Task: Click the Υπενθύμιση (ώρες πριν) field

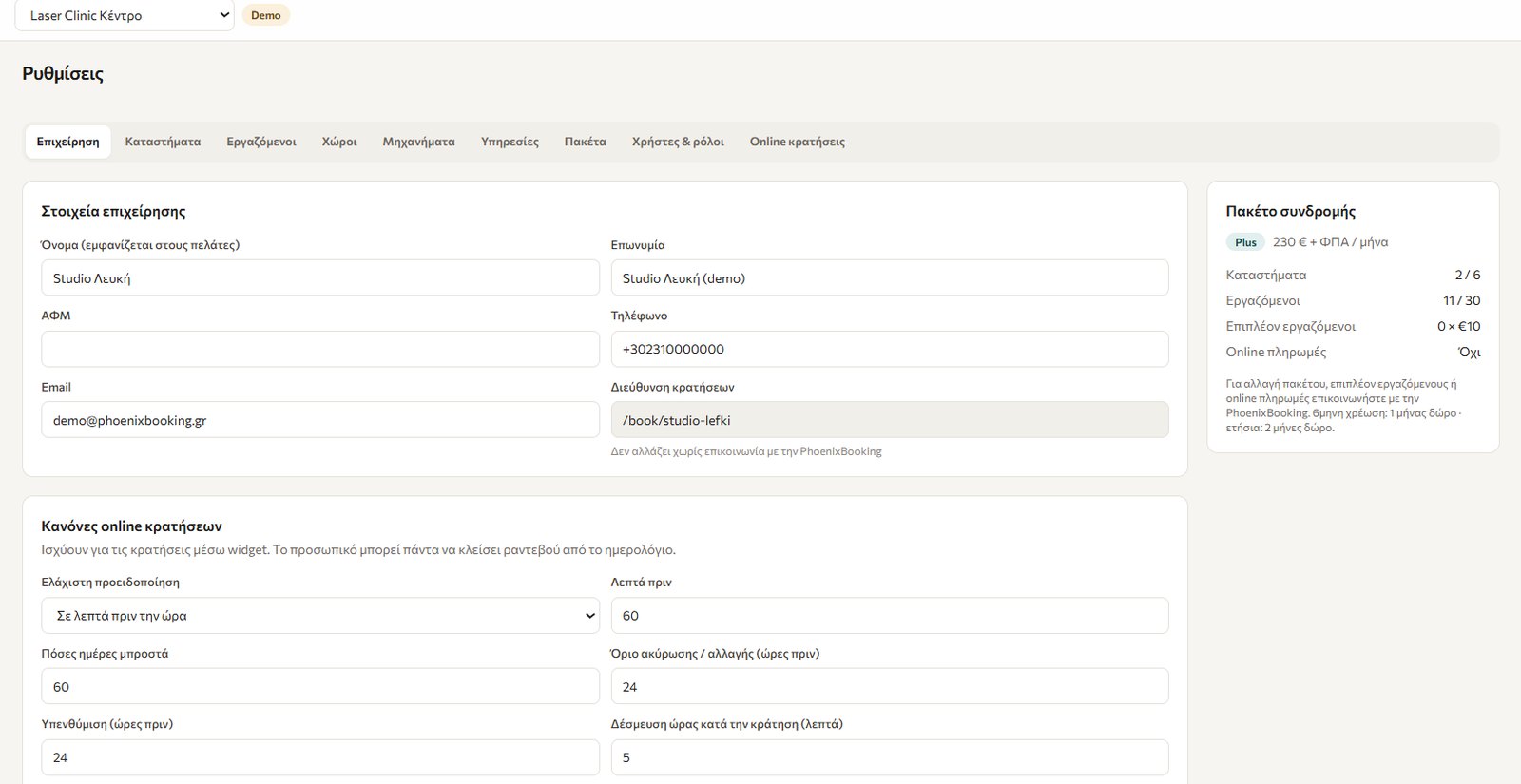Action: tap(320, 757)
